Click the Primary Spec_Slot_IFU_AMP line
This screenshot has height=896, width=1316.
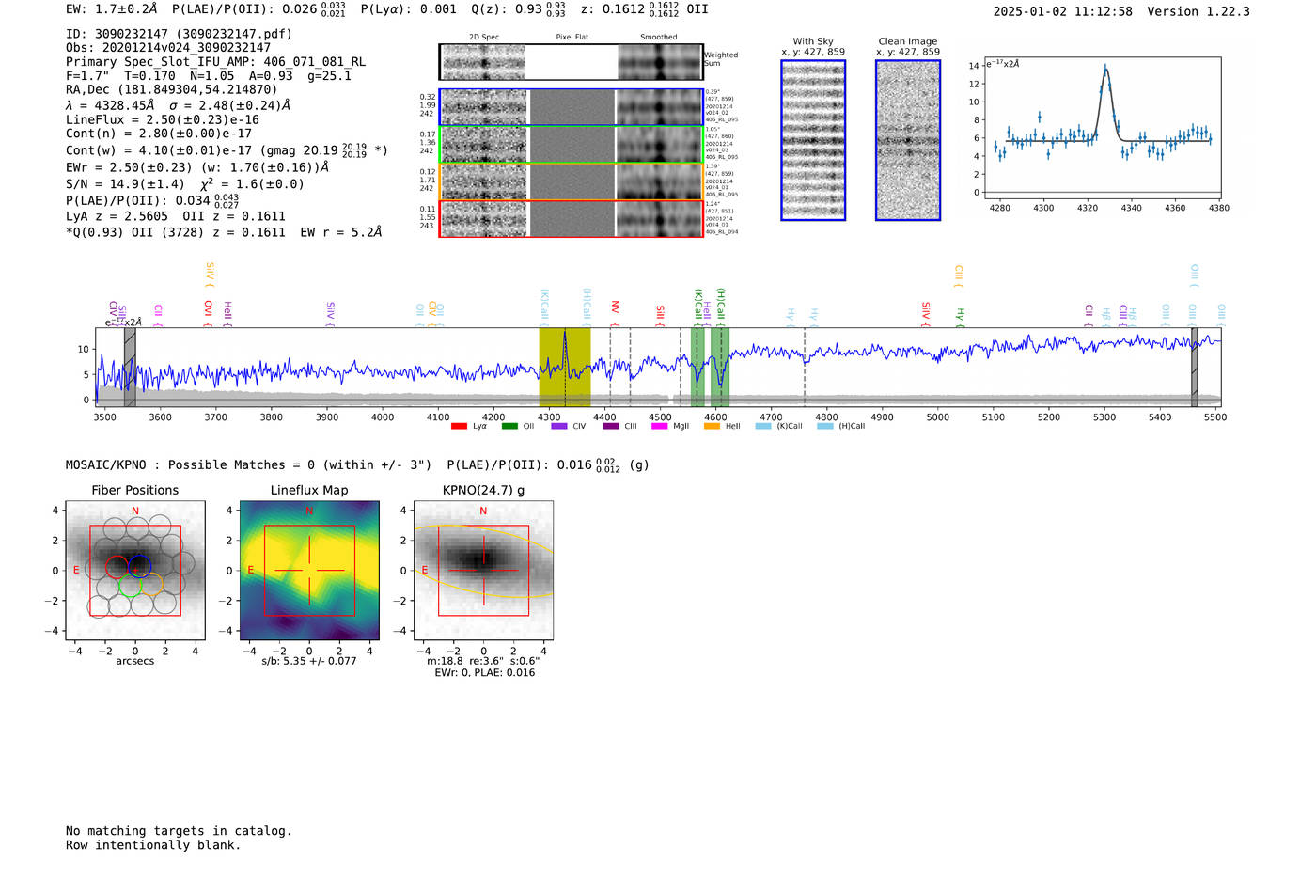click(215, 61)
